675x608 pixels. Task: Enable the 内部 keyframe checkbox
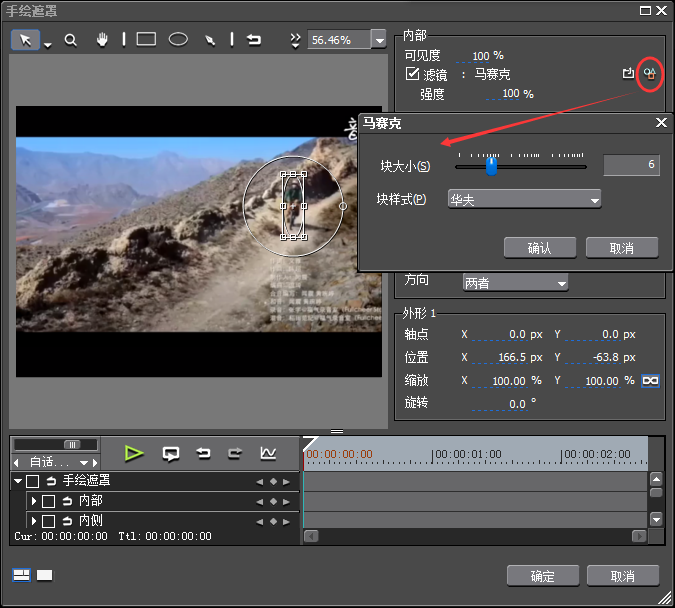48,501
